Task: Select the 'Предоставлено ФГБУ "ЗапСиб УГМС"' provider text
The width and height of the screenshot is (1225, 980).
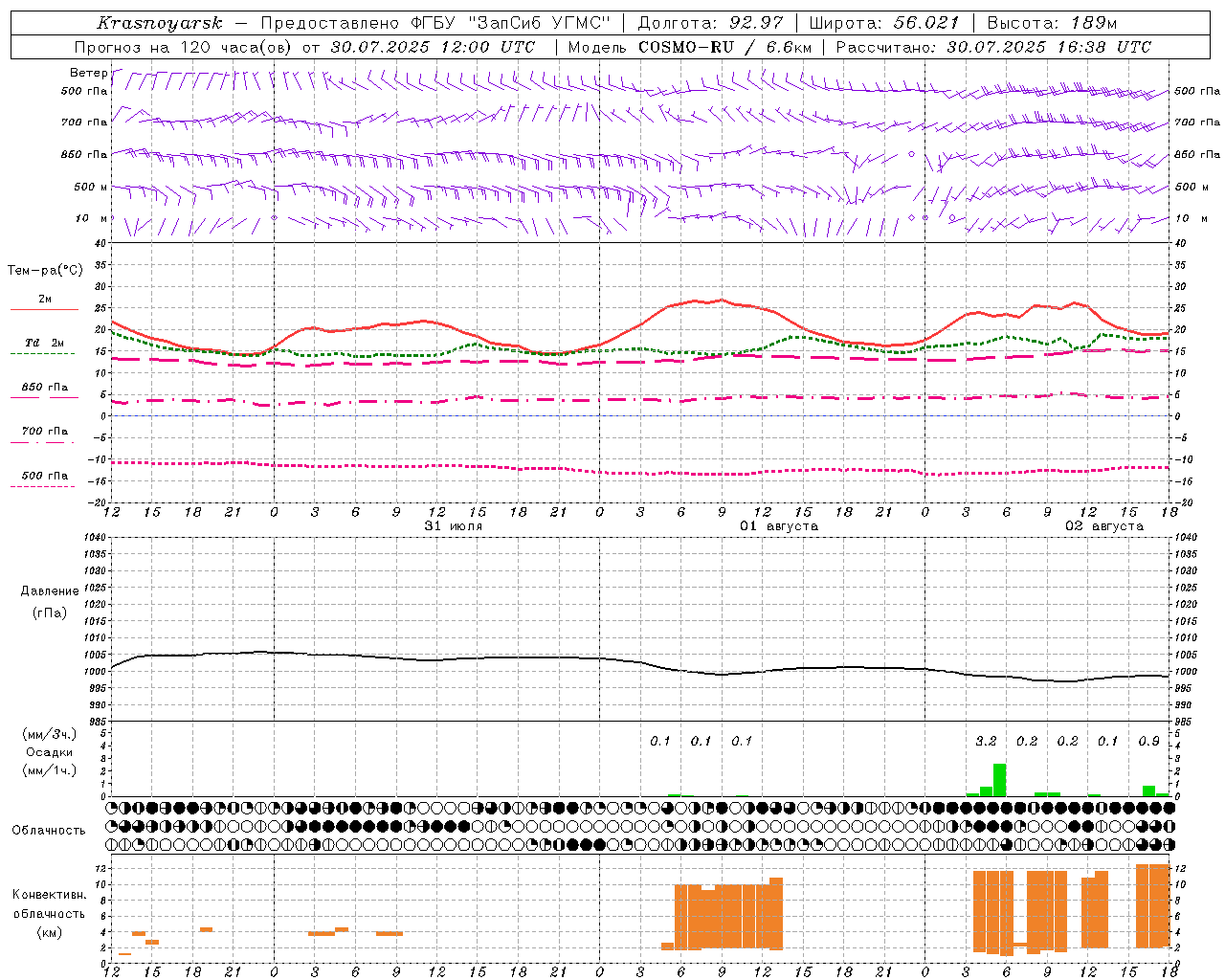Action: pyautogui.click(x=435, y=23)
